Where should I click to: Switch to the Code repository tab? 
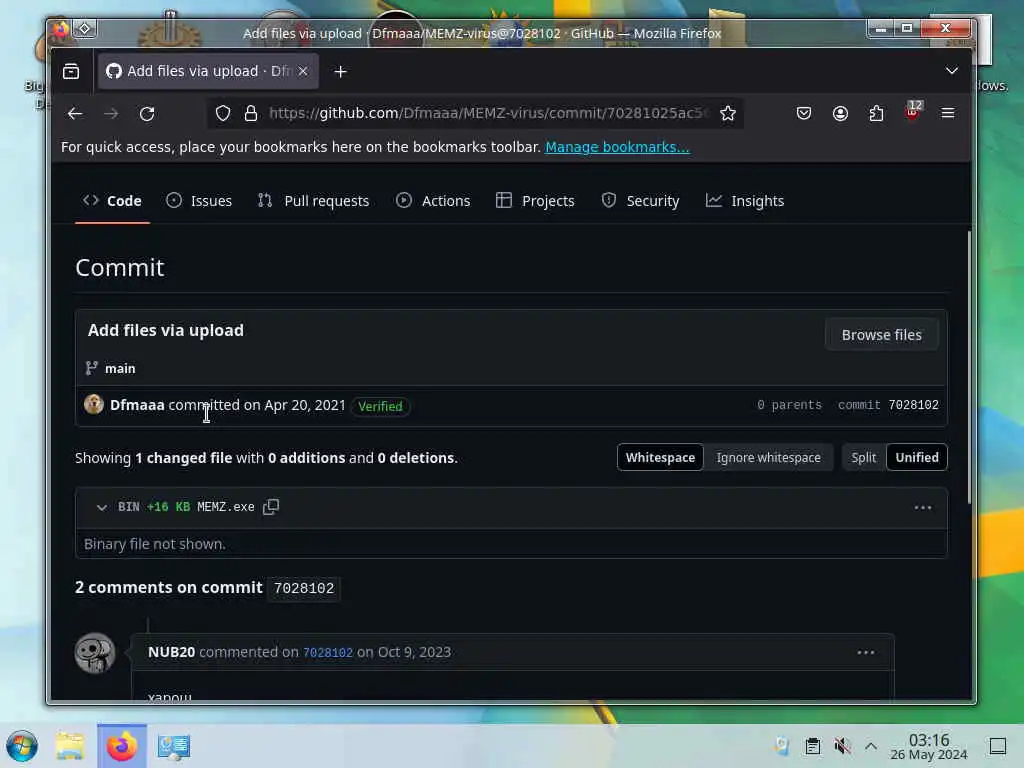[112, 200]
